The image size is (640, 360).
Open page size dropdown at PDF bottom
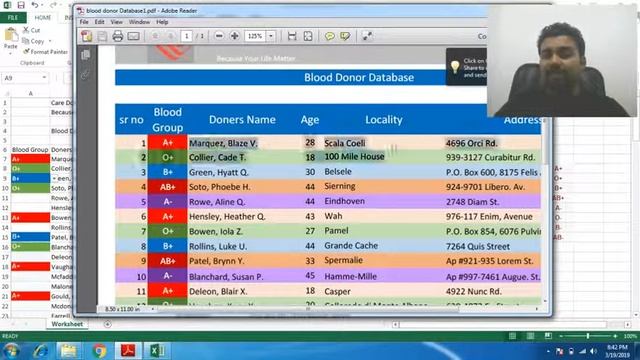coord(153,309)
